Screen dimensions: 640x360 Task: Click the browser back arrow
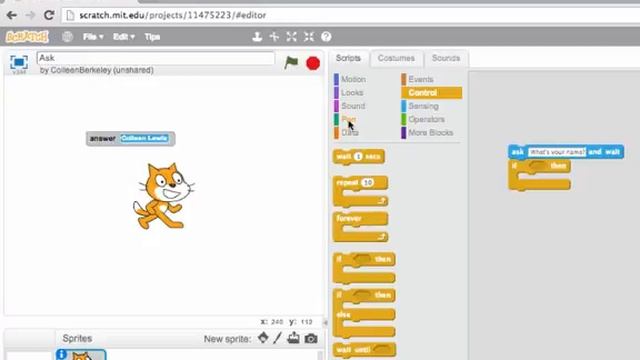(x=11, y=15)
